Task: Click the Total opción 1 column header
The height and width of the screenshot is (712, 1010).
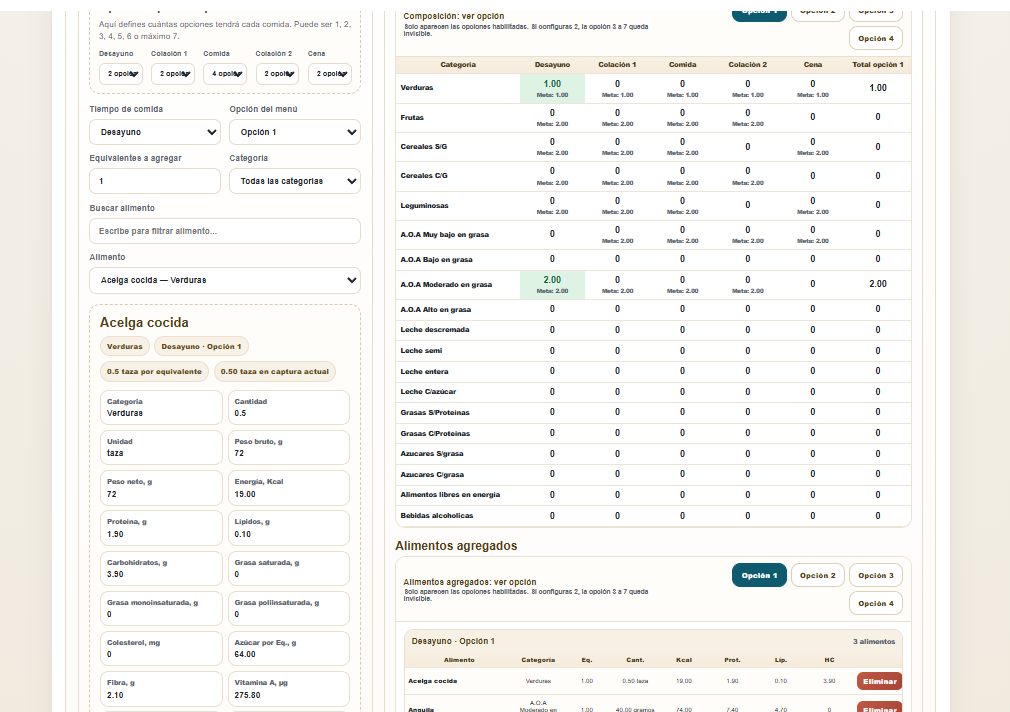Action: [x=877, y=64]
